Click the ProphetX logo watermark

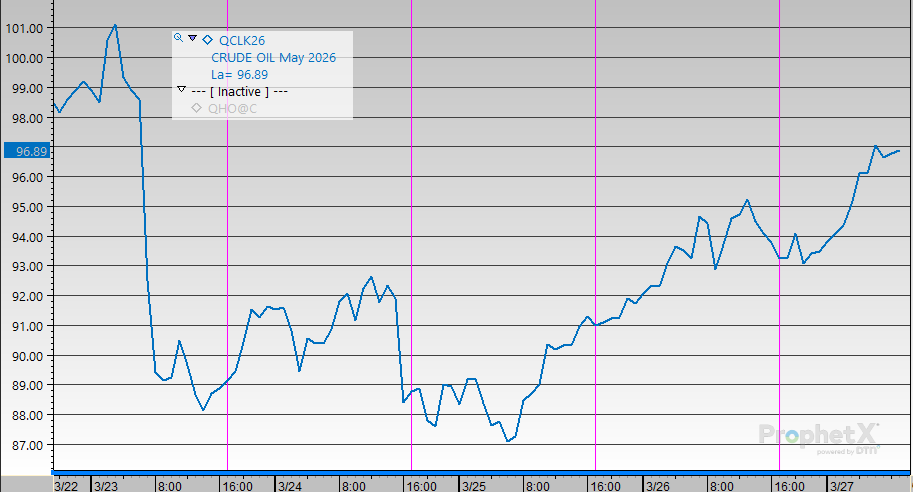coord(819,437)
